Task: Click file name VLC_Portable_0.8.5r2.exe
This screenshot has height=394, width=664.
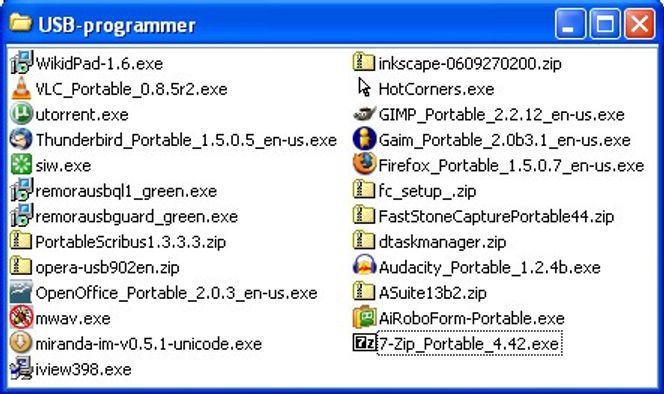Action: point(131,89)
